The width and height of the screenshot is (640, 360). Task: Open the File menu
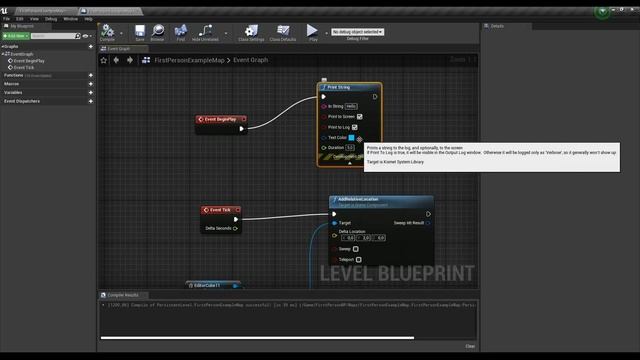click(7, 19)
